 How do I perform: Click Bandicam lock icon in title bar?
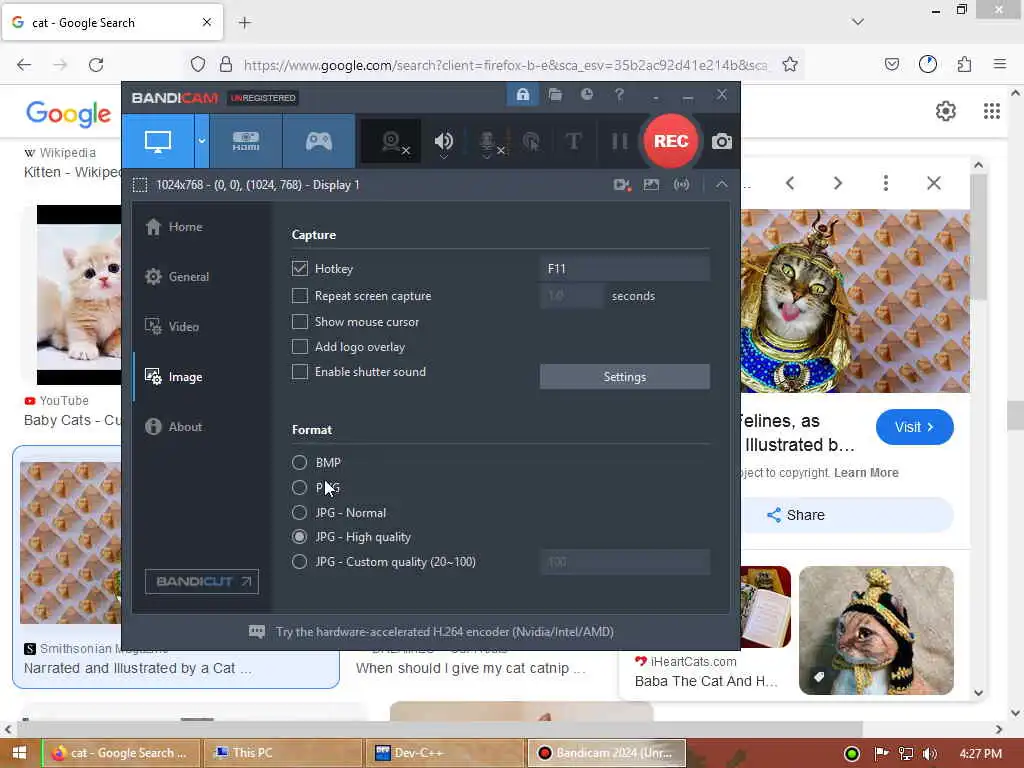[x=522, y=95]
